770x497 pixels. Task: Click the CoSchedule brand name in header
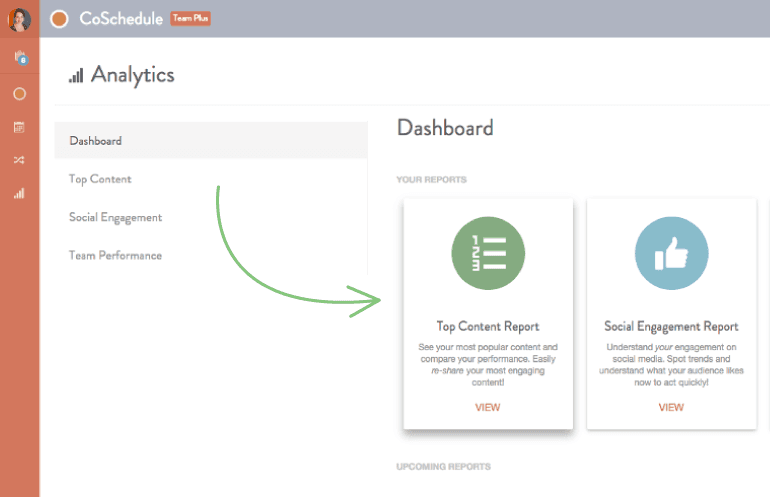(x=121, y=19)
